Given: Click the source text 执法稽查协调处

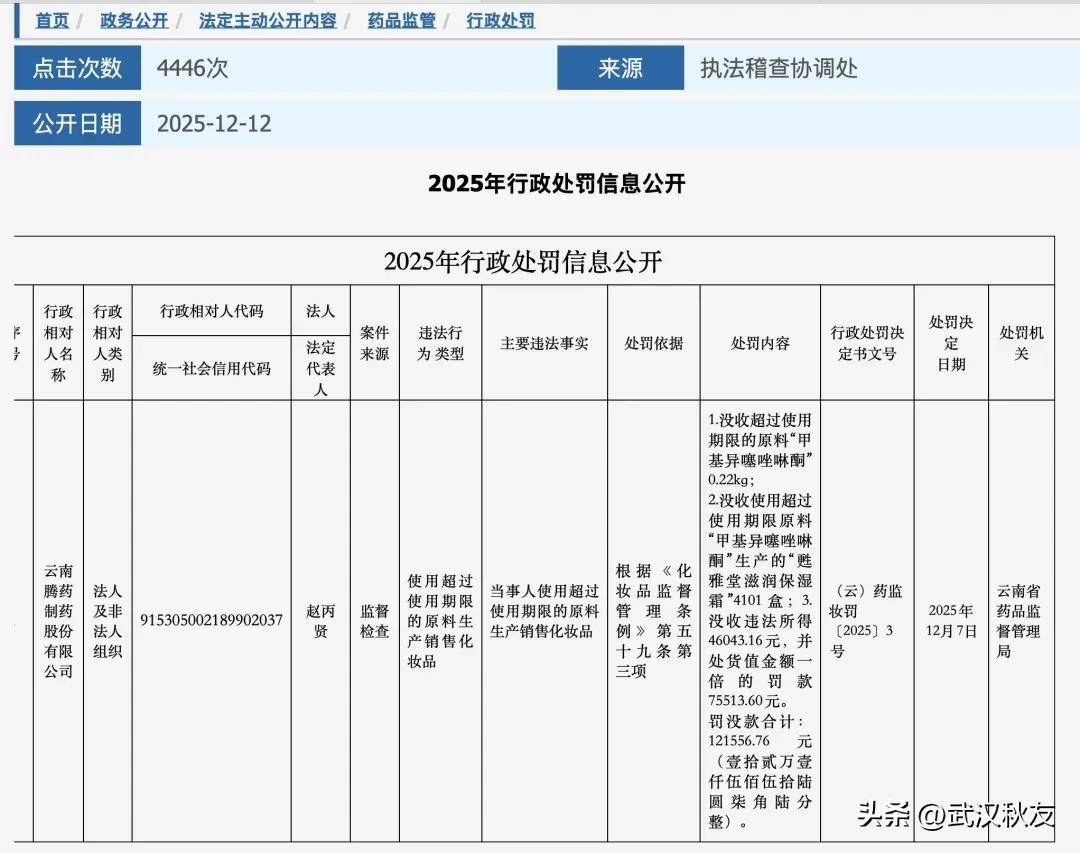Looking at the screenshot, I should tap(778, 68).
